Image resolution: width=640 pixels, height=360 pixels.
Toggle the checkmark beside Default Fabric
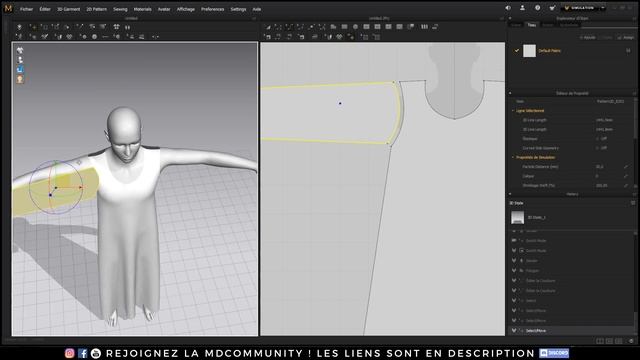(517, 51)
